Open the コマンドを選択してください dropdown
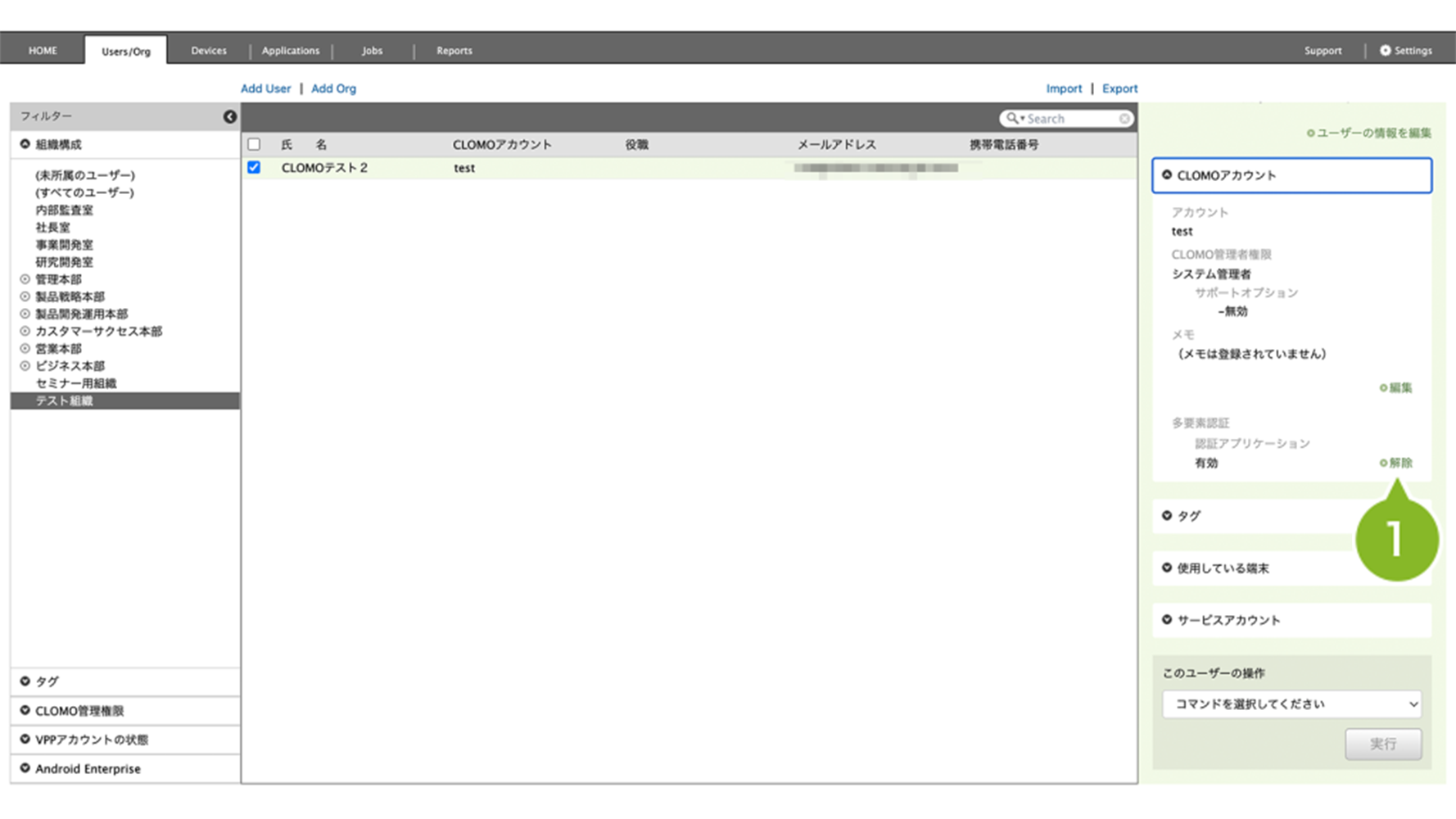This screenshot has height=819, width=1456. tap(1291, 704)
